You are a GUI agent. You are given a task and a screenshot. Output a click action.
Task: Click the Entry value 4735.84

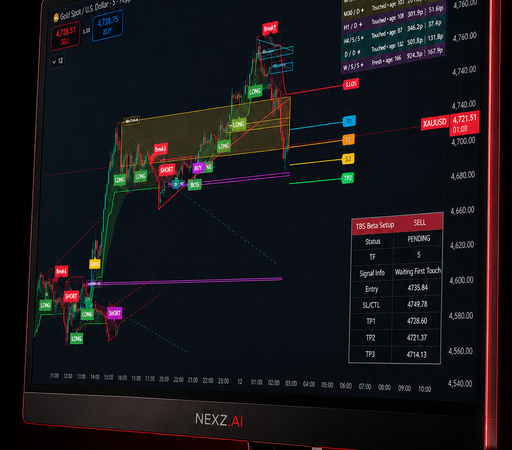click(x=417, y=288)
